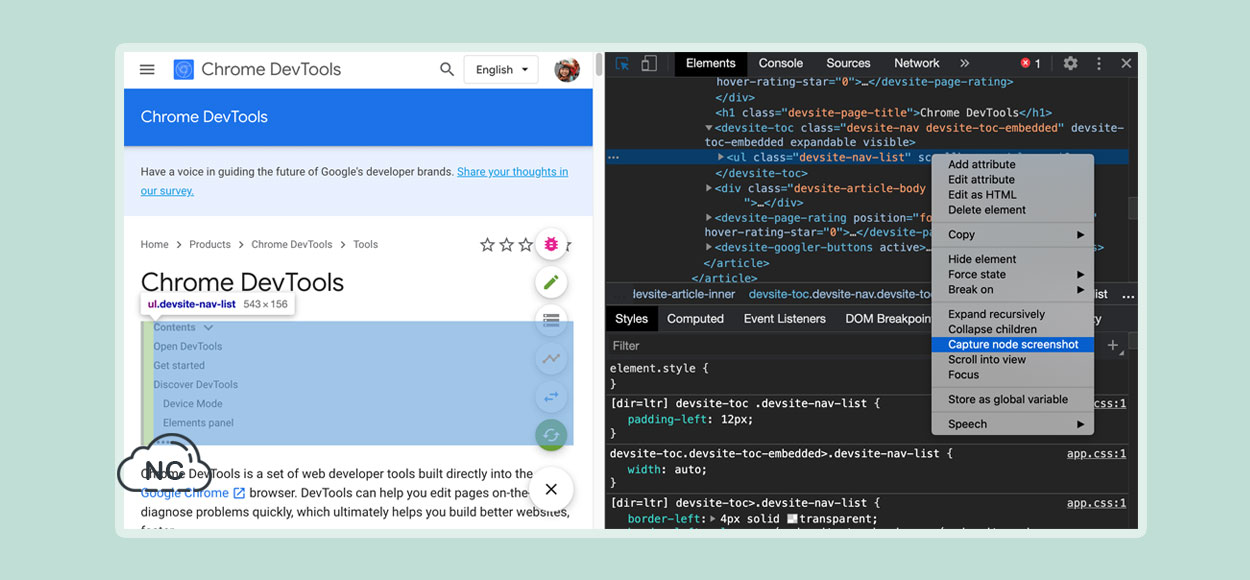Click the Chrome DevTools logo icon
Screen dimensions: 1250x580
pos(184,70)
